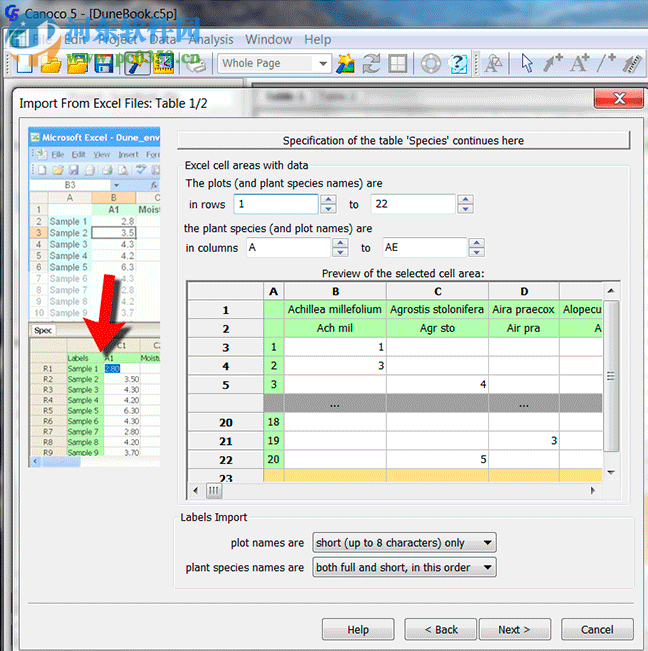Click row header 22 in preview
Viewport: 648px width, 651px height.
(225, 460)
